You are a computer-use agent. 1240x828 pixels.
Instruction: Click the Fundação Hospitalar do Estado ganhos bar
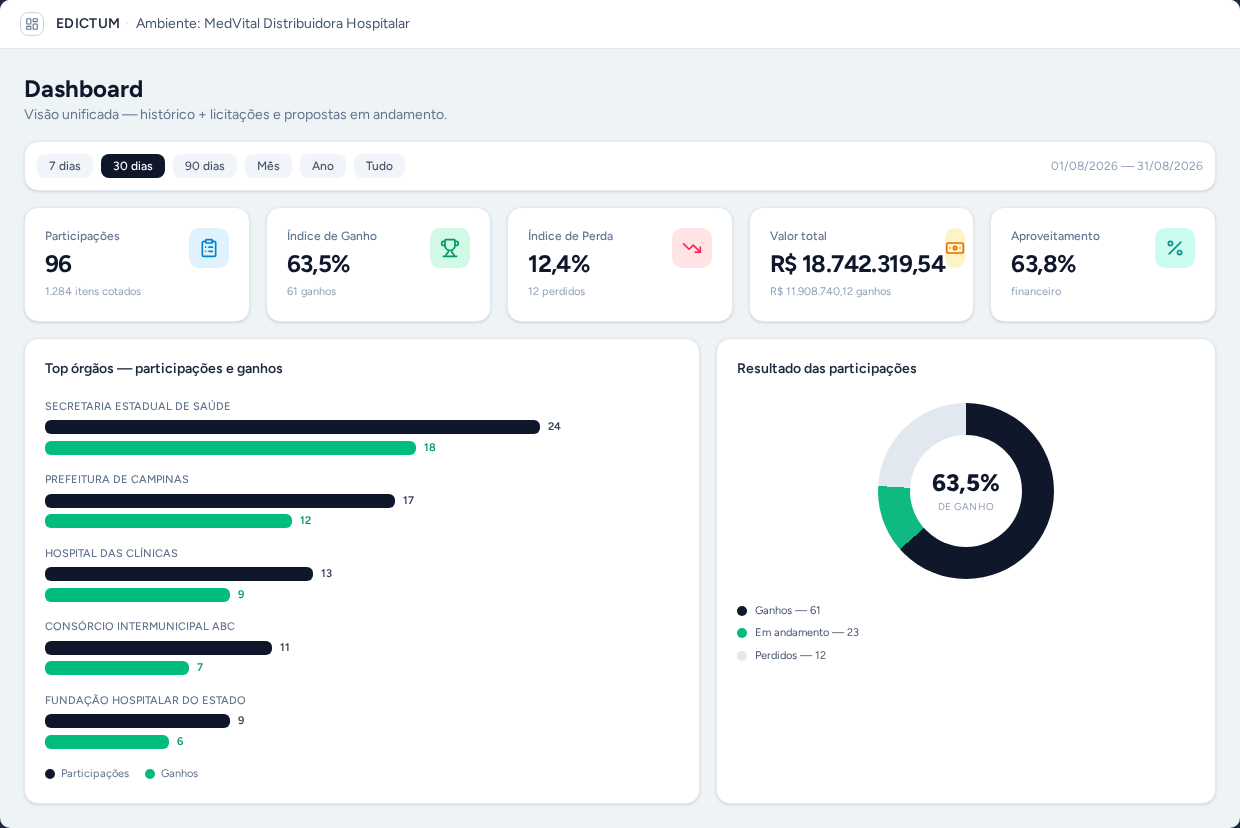(107, 742)
